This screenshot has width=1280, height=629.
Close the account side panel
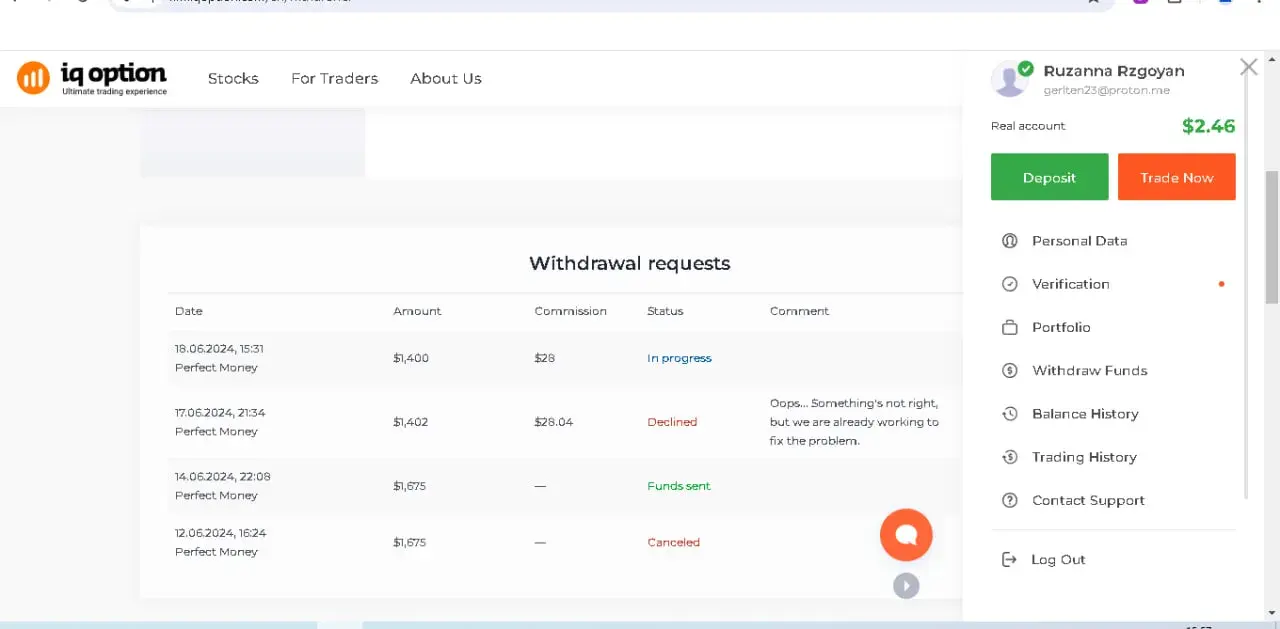[x=1248, y=67]
